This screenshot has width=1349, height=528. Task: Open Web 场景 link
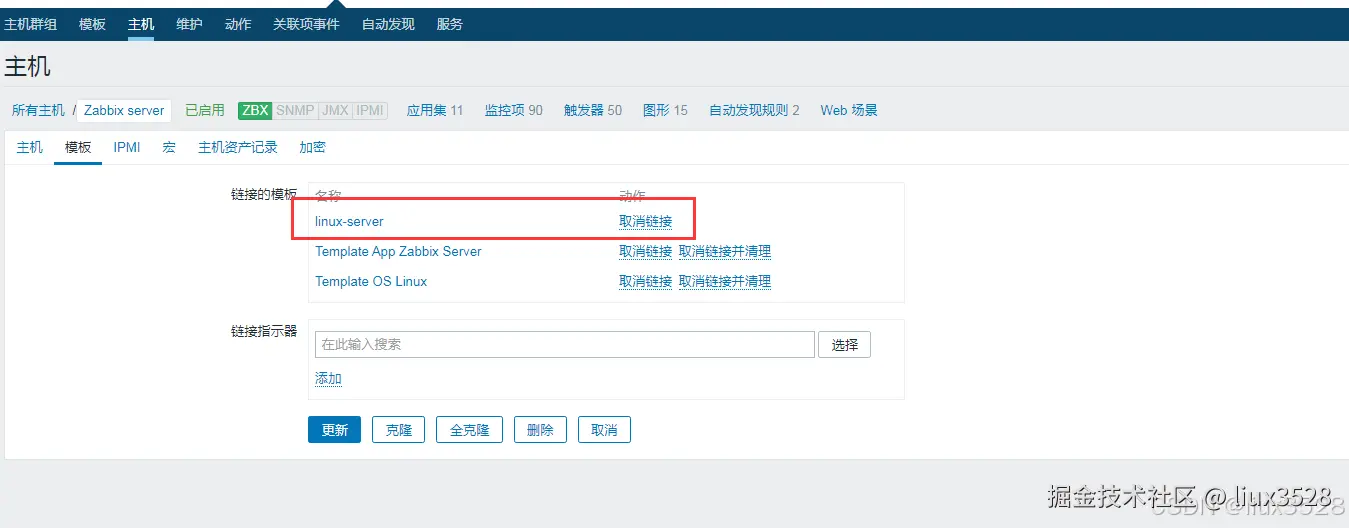pyautogui.click(x=849, y=110)
